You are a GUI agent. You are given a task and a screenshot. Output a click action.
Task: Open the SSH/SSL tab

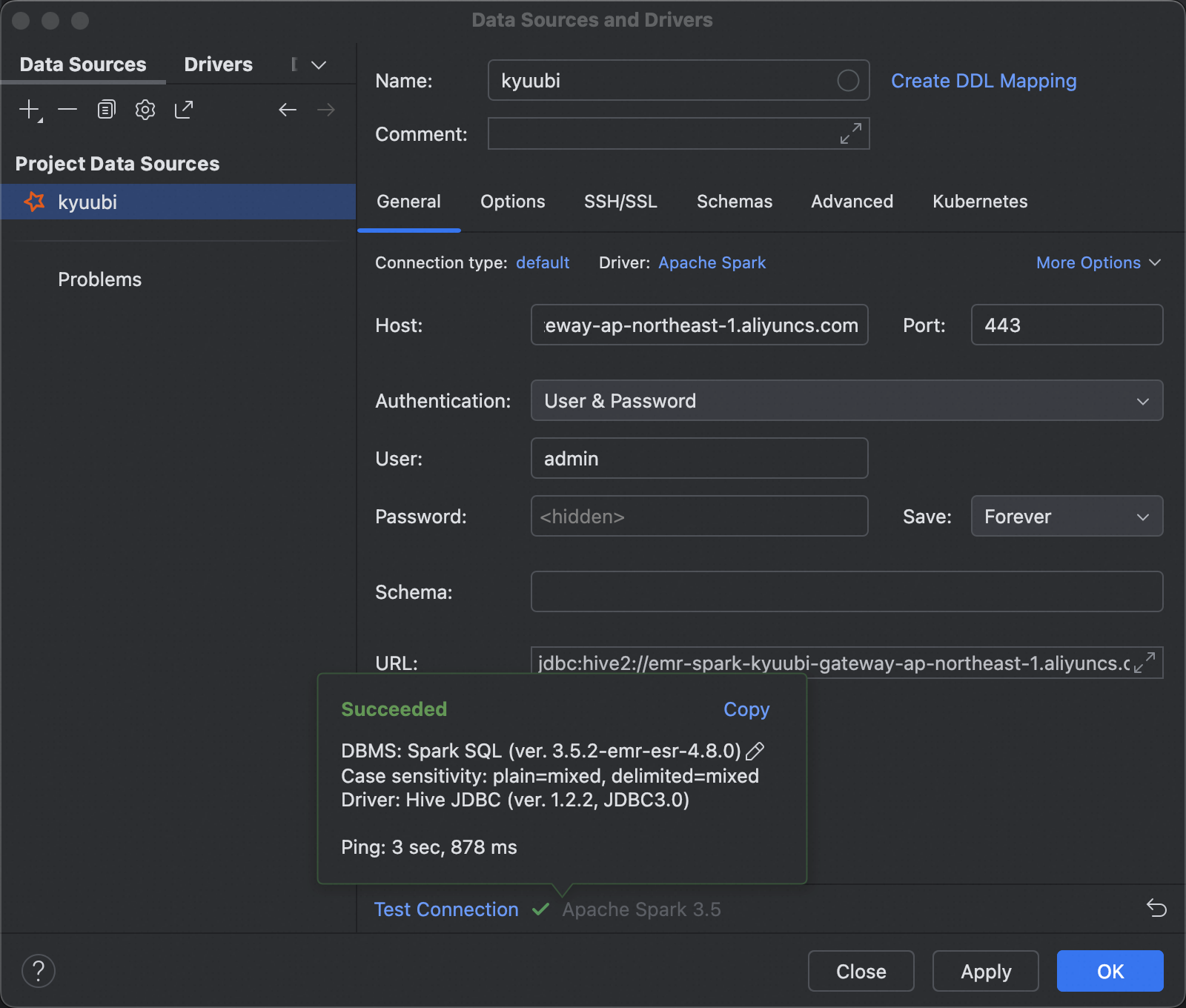(620, 202)
